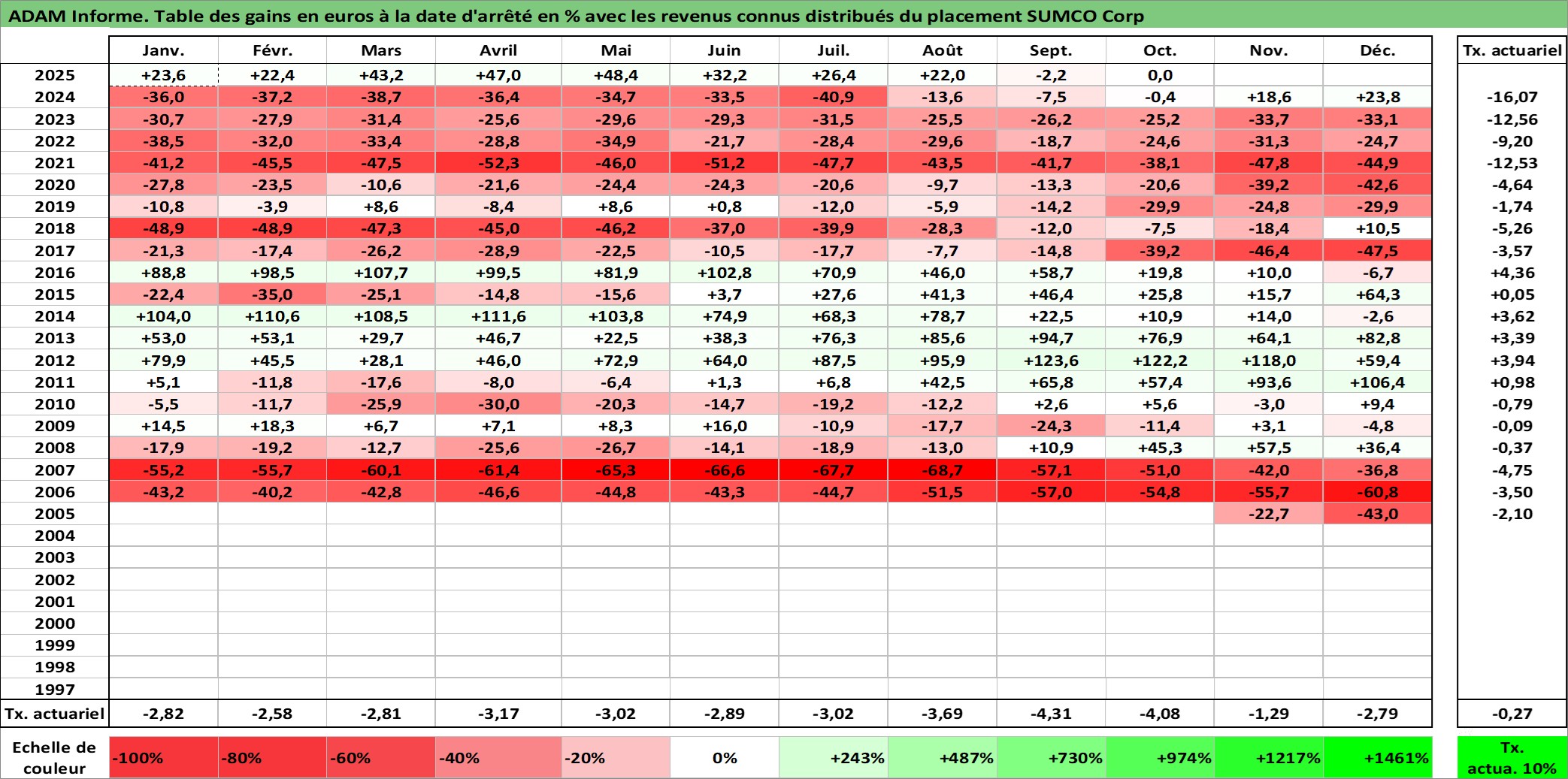Screen dimensions: 1568x779
Task: Click the +1461% green color scale swatch
Action: point(1378,757)
